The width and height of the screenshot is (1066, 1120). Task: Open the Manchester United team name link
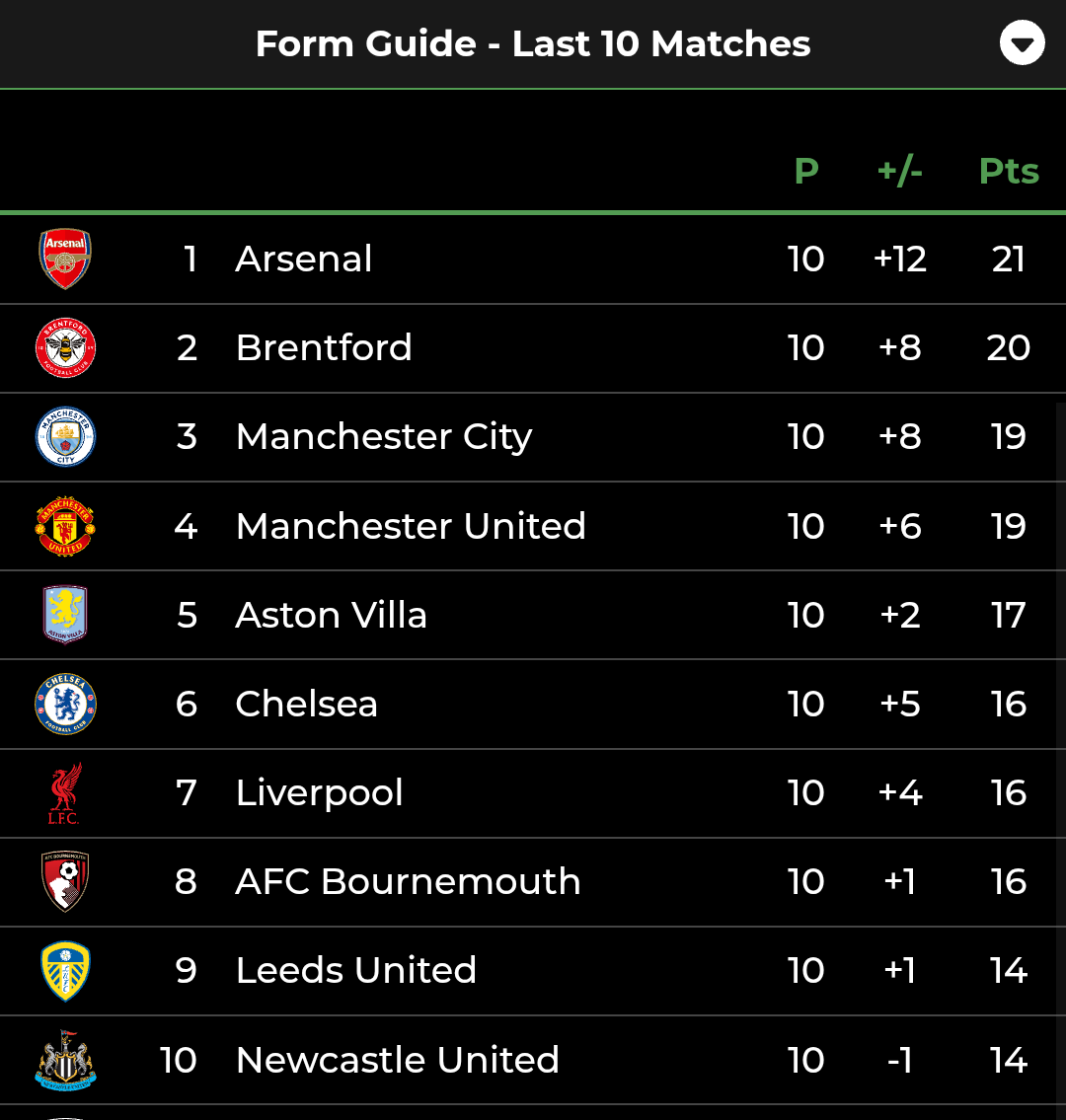tap(411, 526)
